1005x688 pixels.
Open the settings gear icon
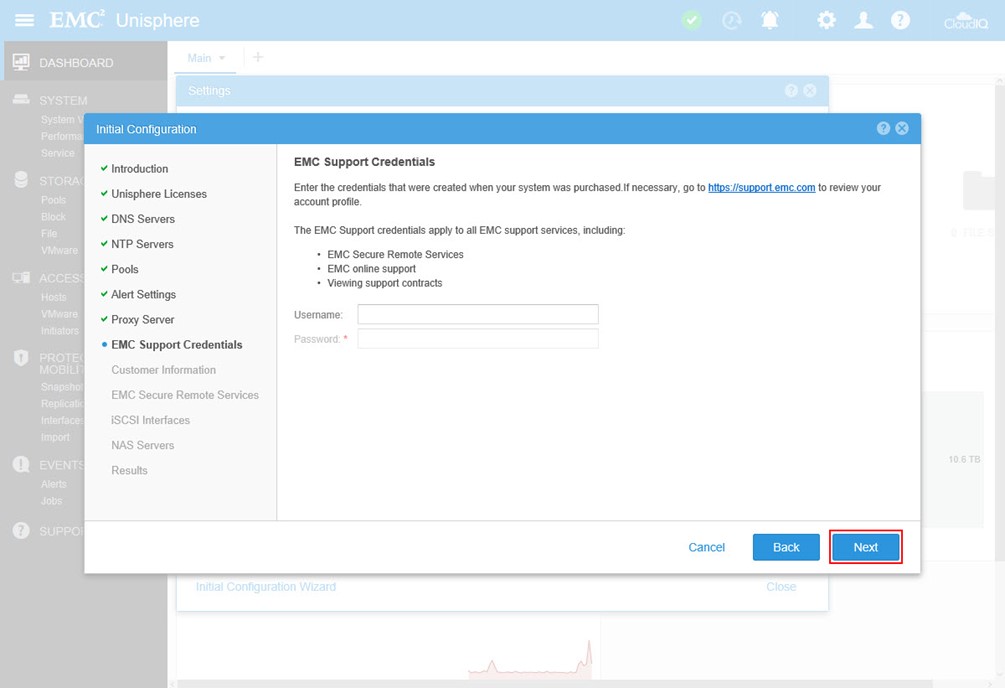point(826,21)
